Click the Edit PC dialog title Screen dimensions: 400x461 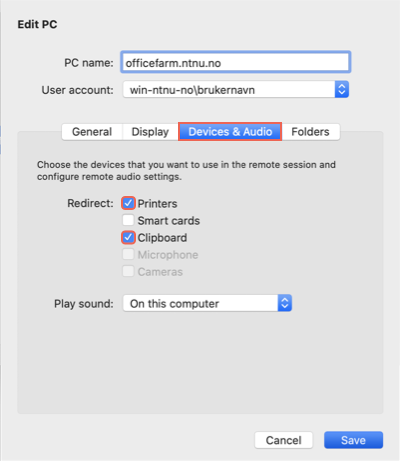(37, 24)
